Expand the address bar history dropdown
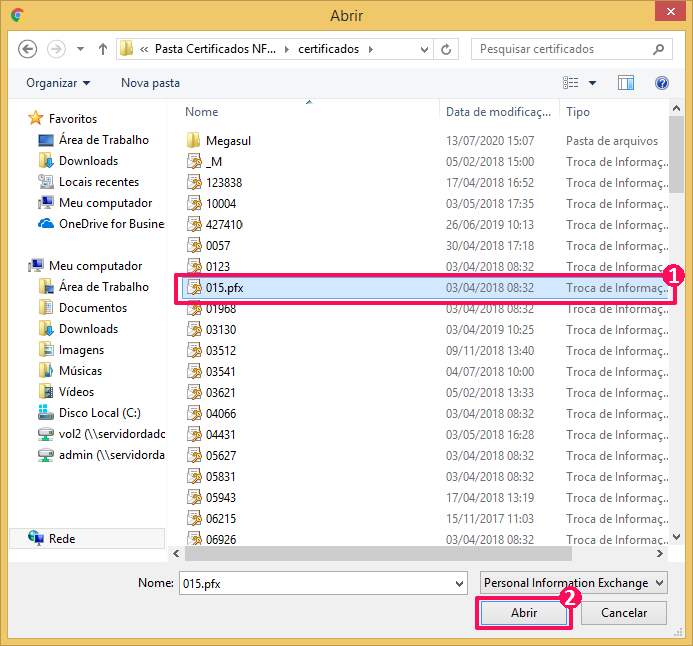Screen dimensions: 693x646 pos(425,49)
